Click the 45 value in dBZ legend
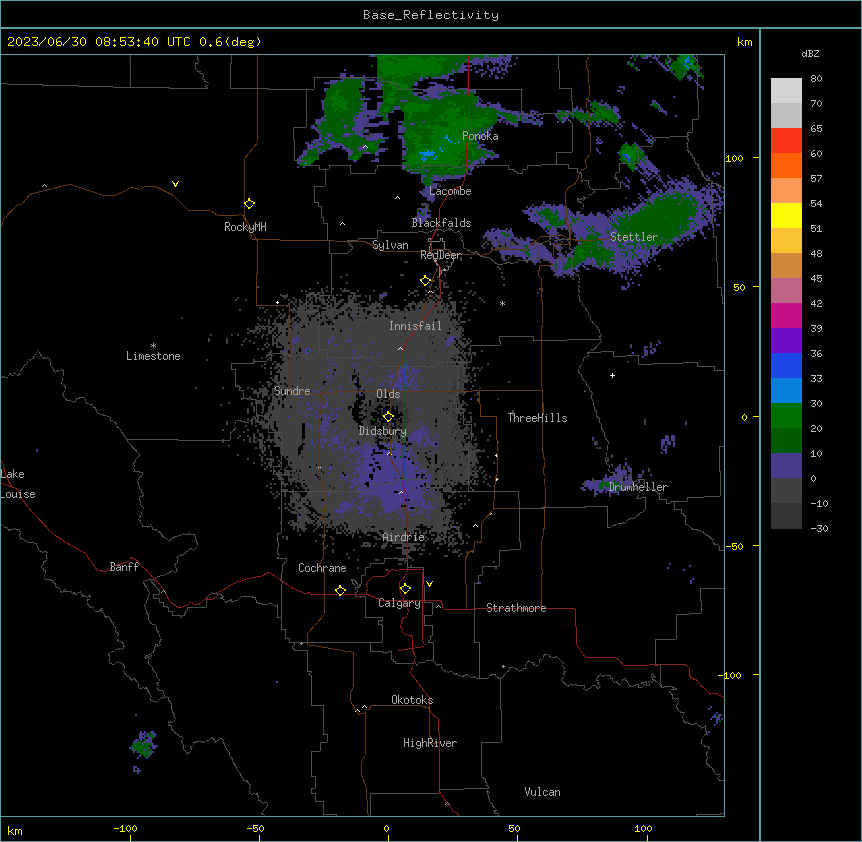The image size is (862, 842). (816, 279)
